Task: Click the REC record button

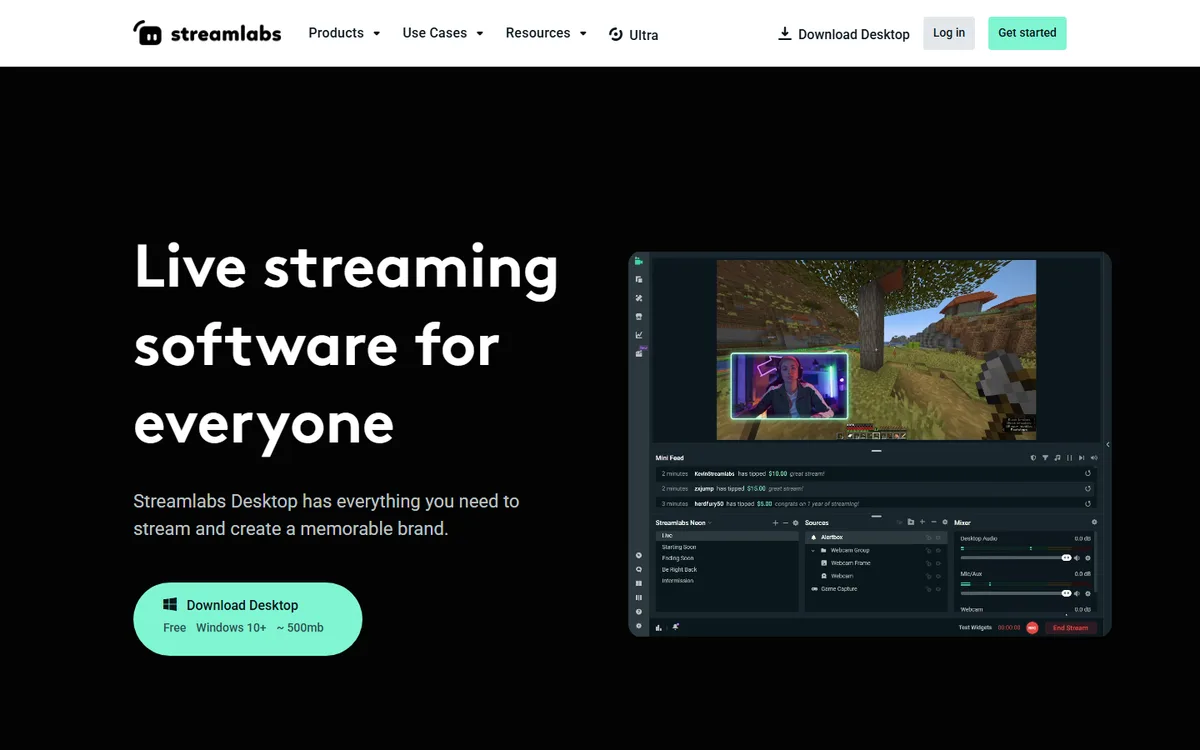Action: 1032,627
